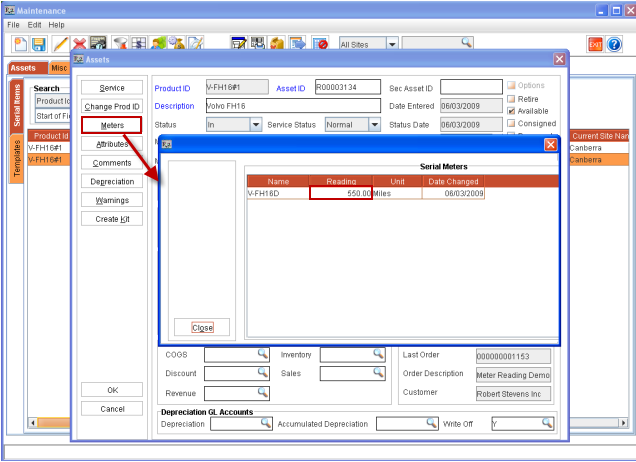
Task: Enable the Consigned checkbox
Action: click(x=512, y=124)
